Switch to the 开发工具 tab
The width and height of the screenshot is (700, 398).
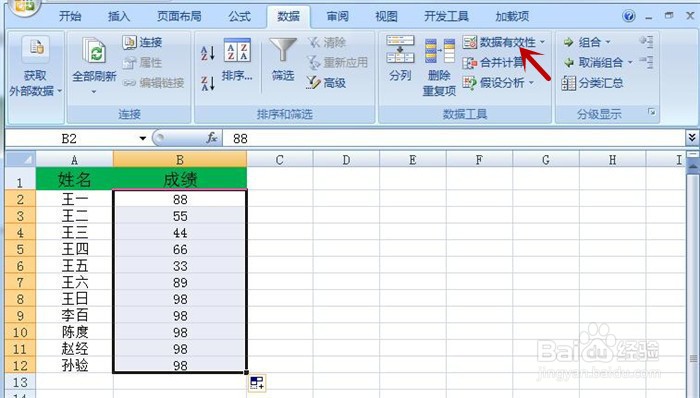click(x=446, y=17)
